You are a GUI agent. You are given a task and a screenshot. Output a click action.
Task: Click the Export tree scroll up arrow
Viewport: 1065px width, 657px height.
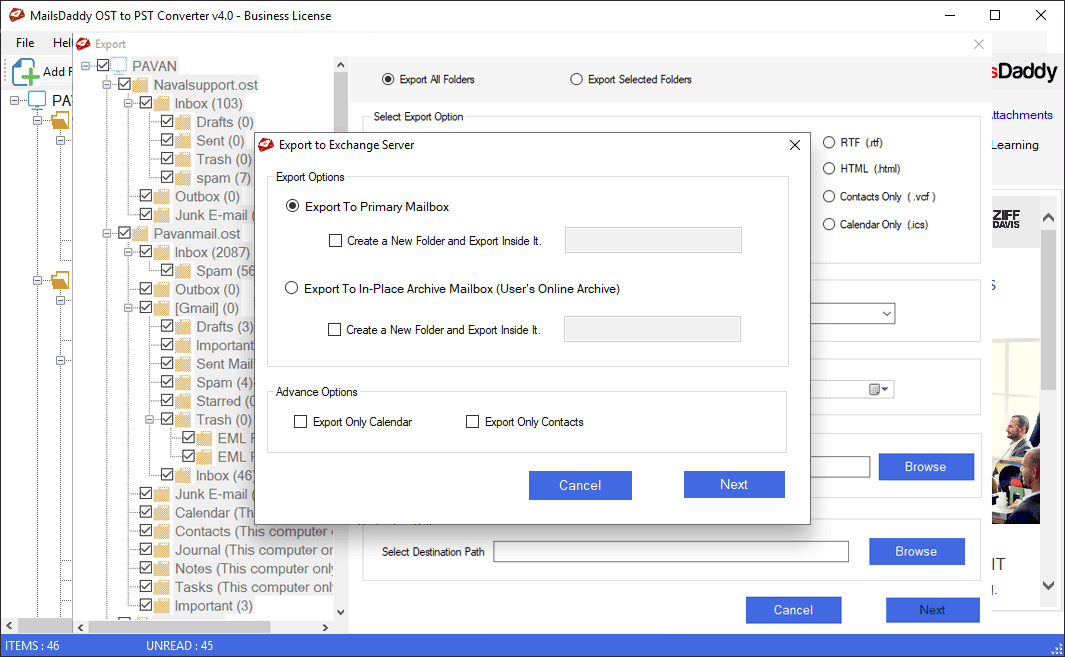tap(341, 65)
